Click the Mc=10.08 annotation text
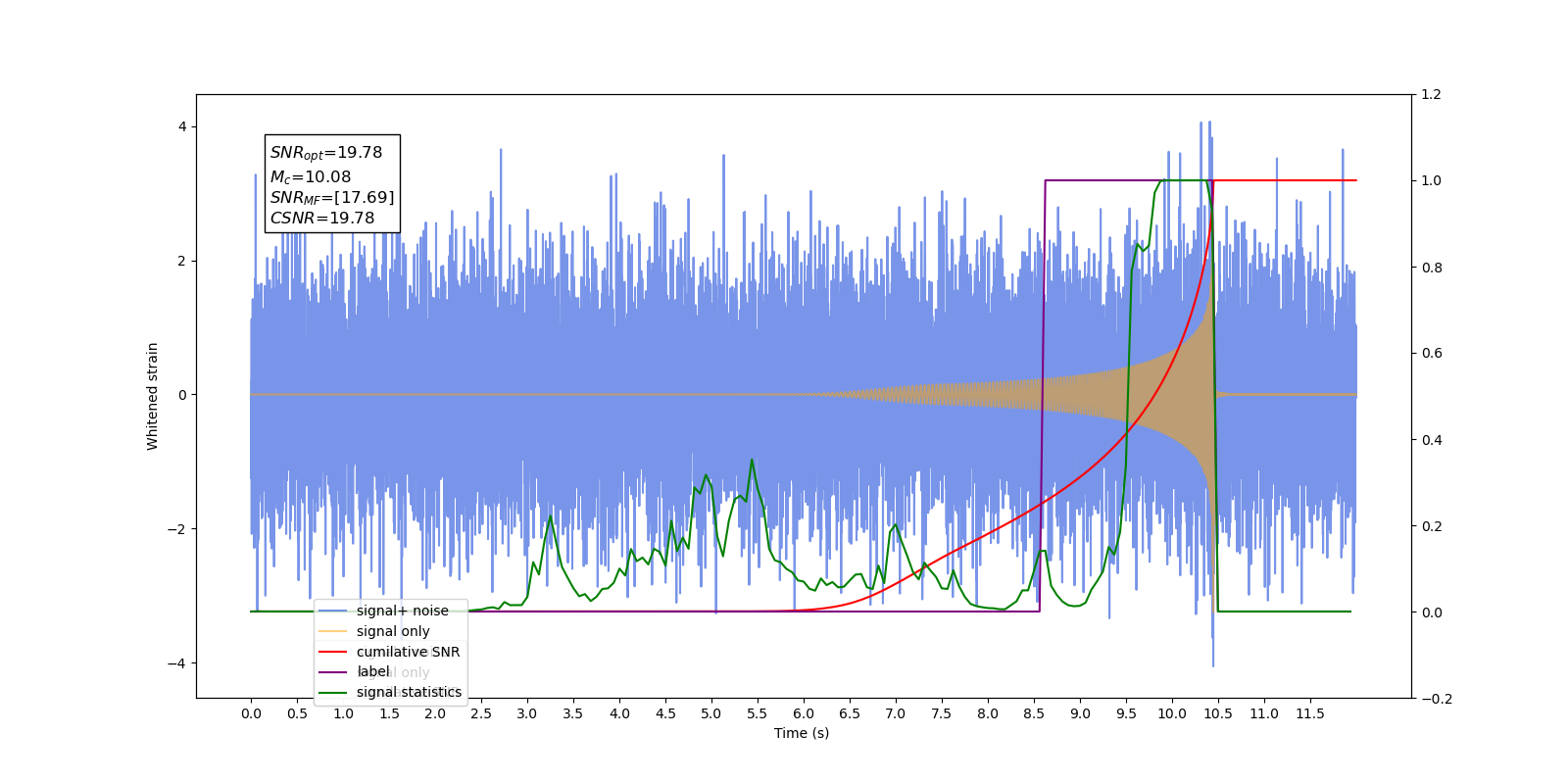 311,177
